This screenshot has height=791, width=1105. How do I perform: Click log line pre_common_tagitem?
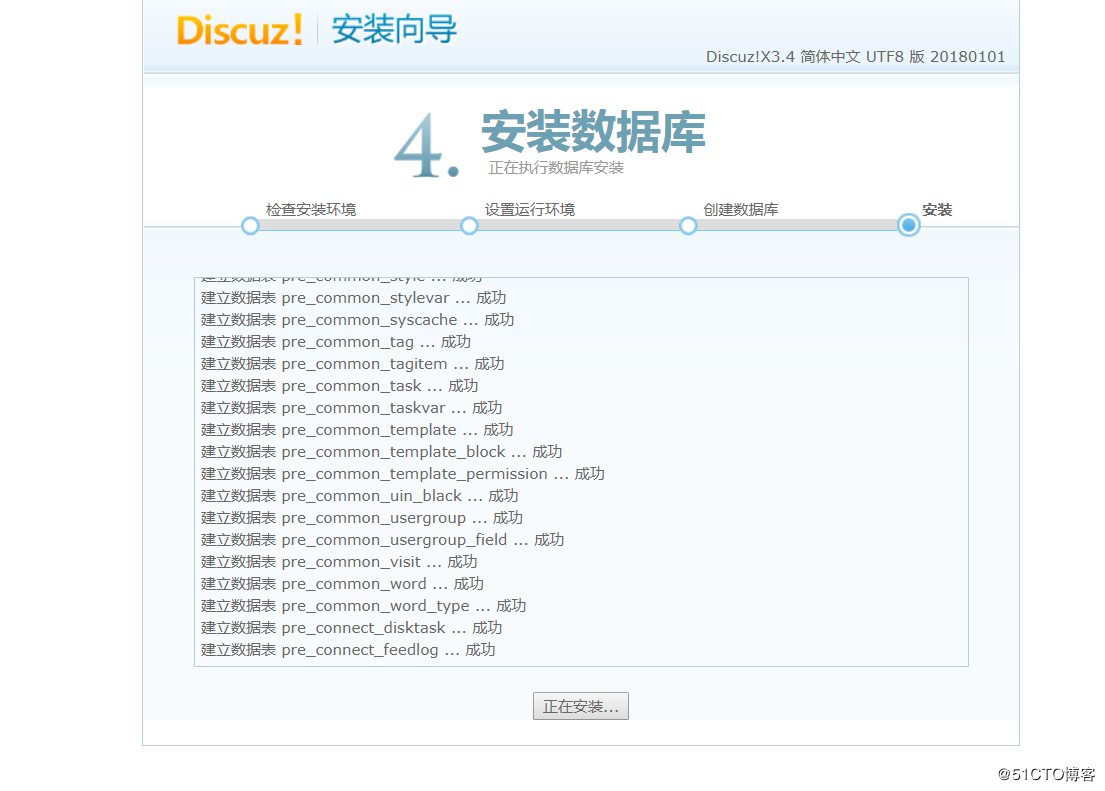click(352, 364)
